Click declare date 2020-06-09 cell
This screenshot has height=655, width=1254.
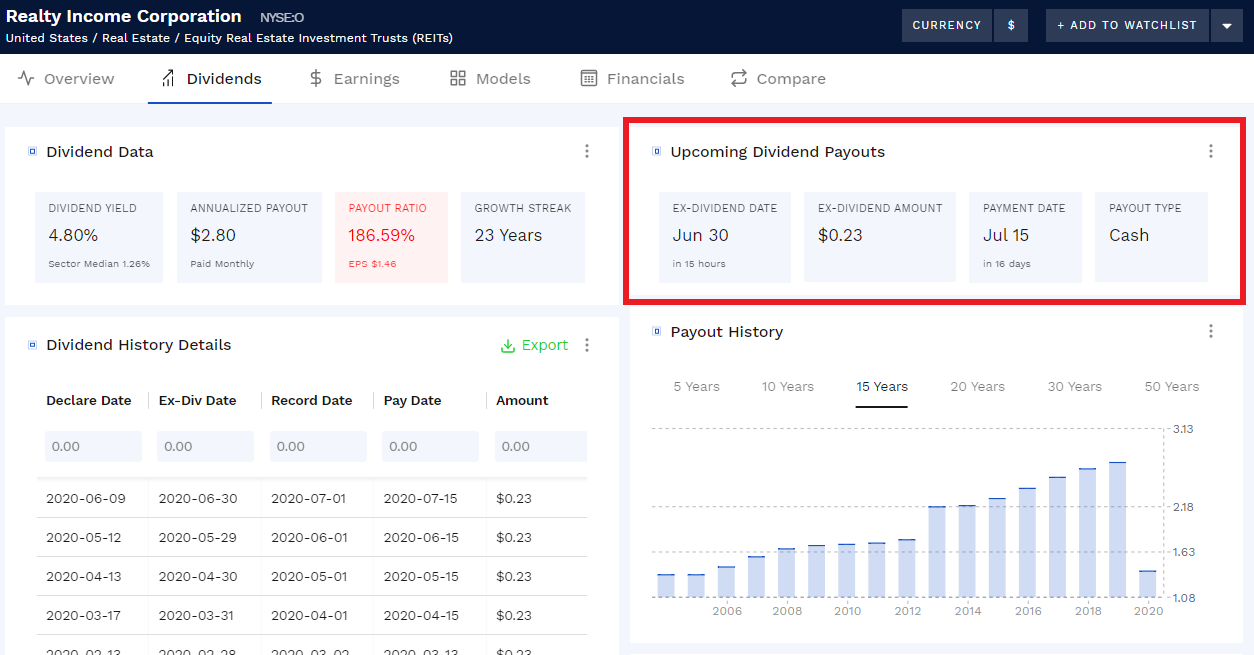point(84,498)
